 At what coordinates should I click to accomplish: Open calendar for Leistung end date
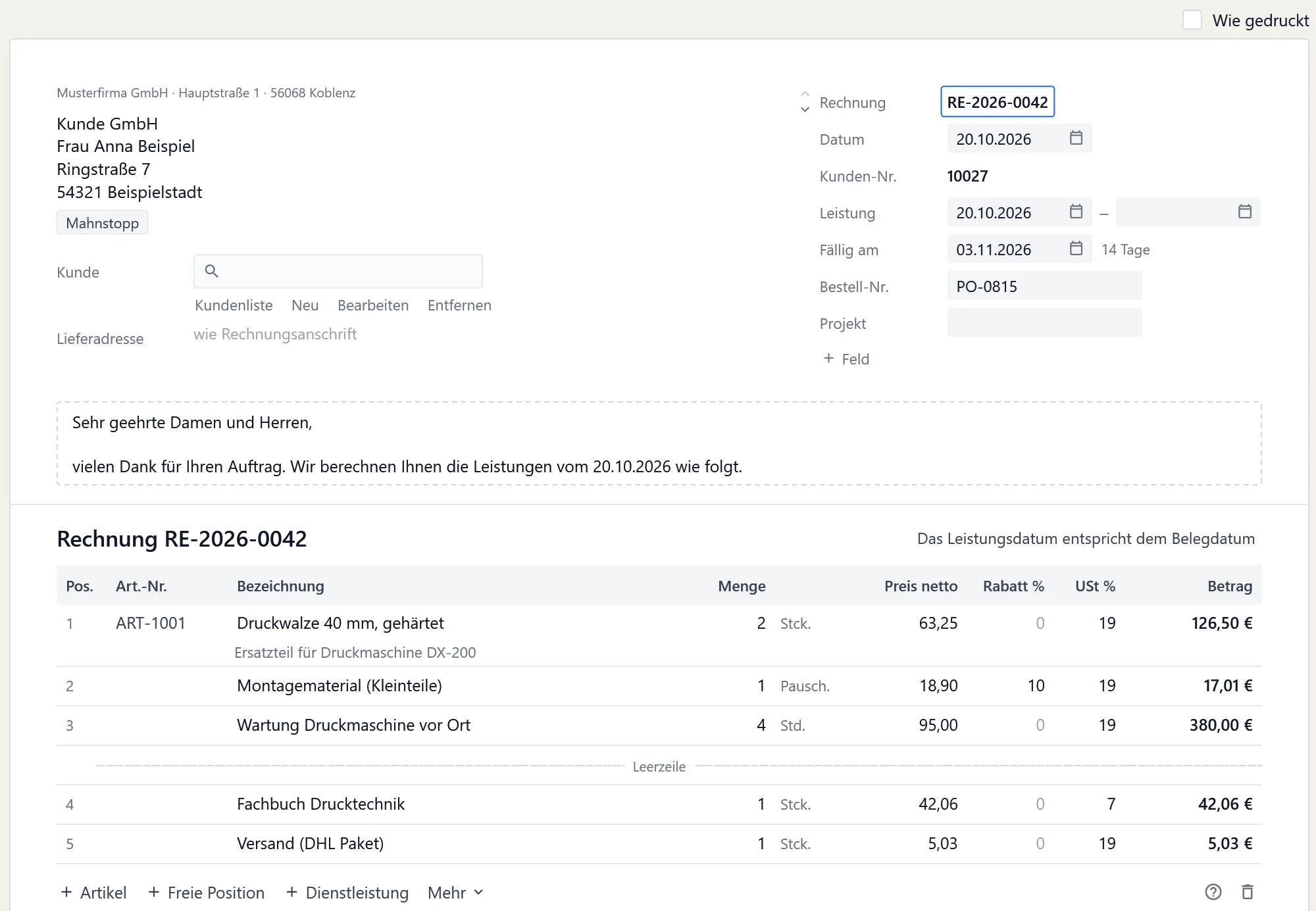1244,212
